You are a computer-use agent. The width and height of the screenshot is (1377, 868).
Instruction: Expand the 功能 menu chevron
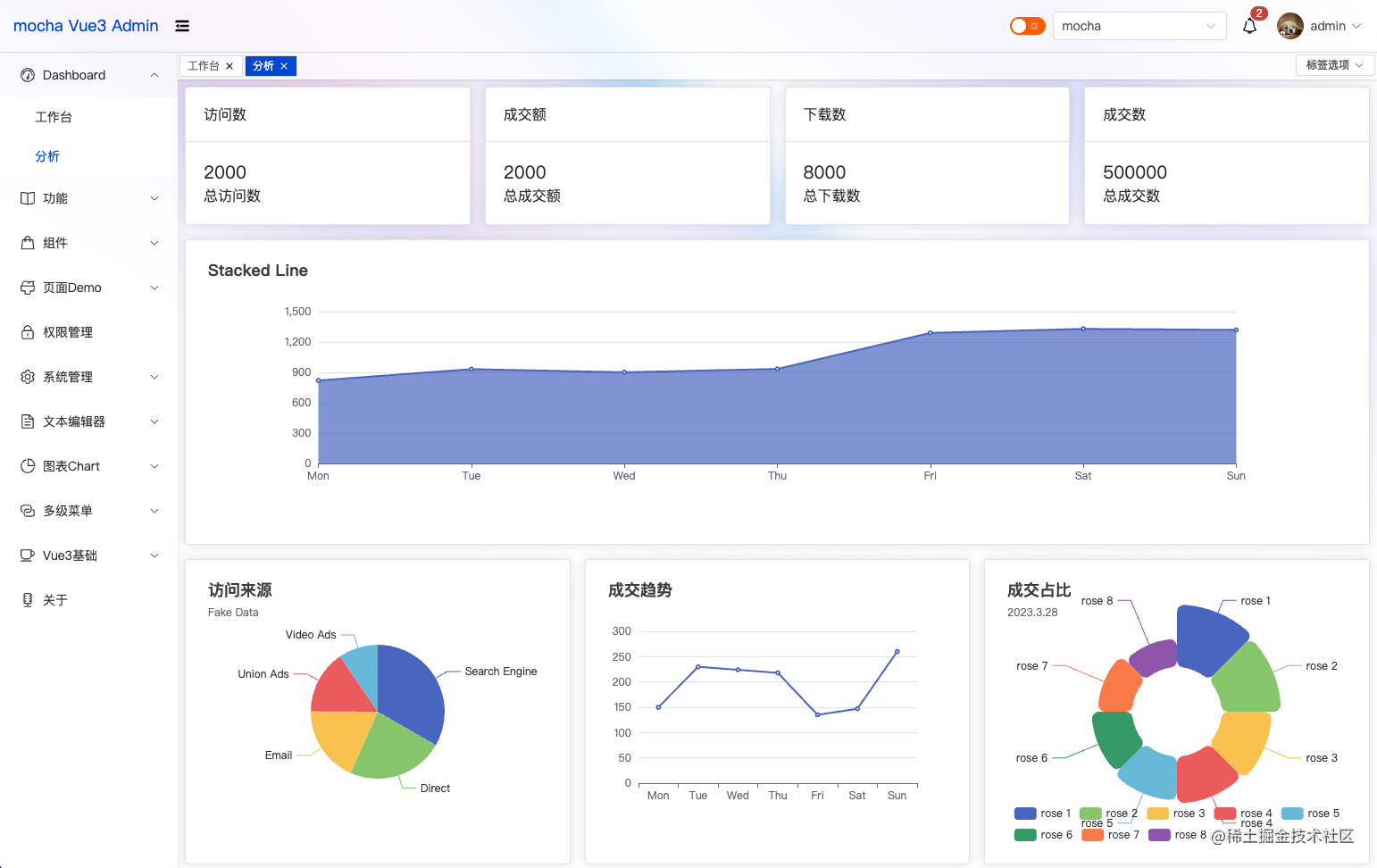[154, 198]
